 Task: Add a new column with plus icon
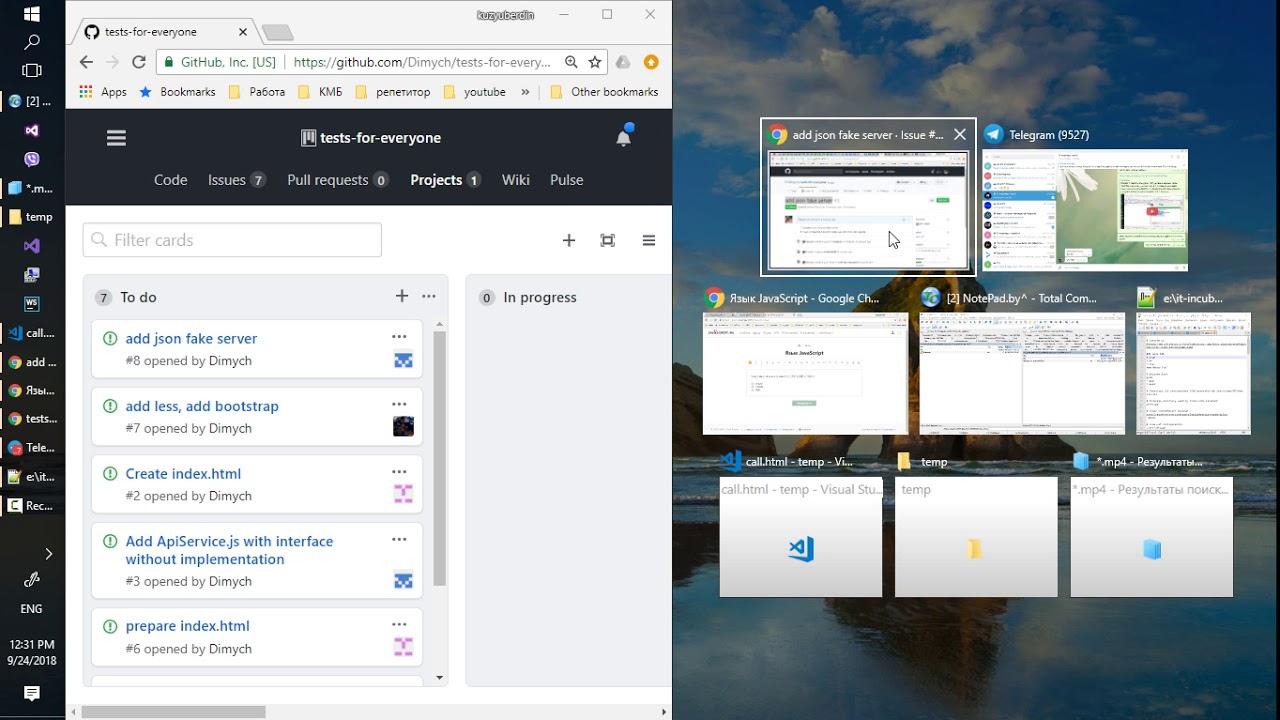[569, 240]
